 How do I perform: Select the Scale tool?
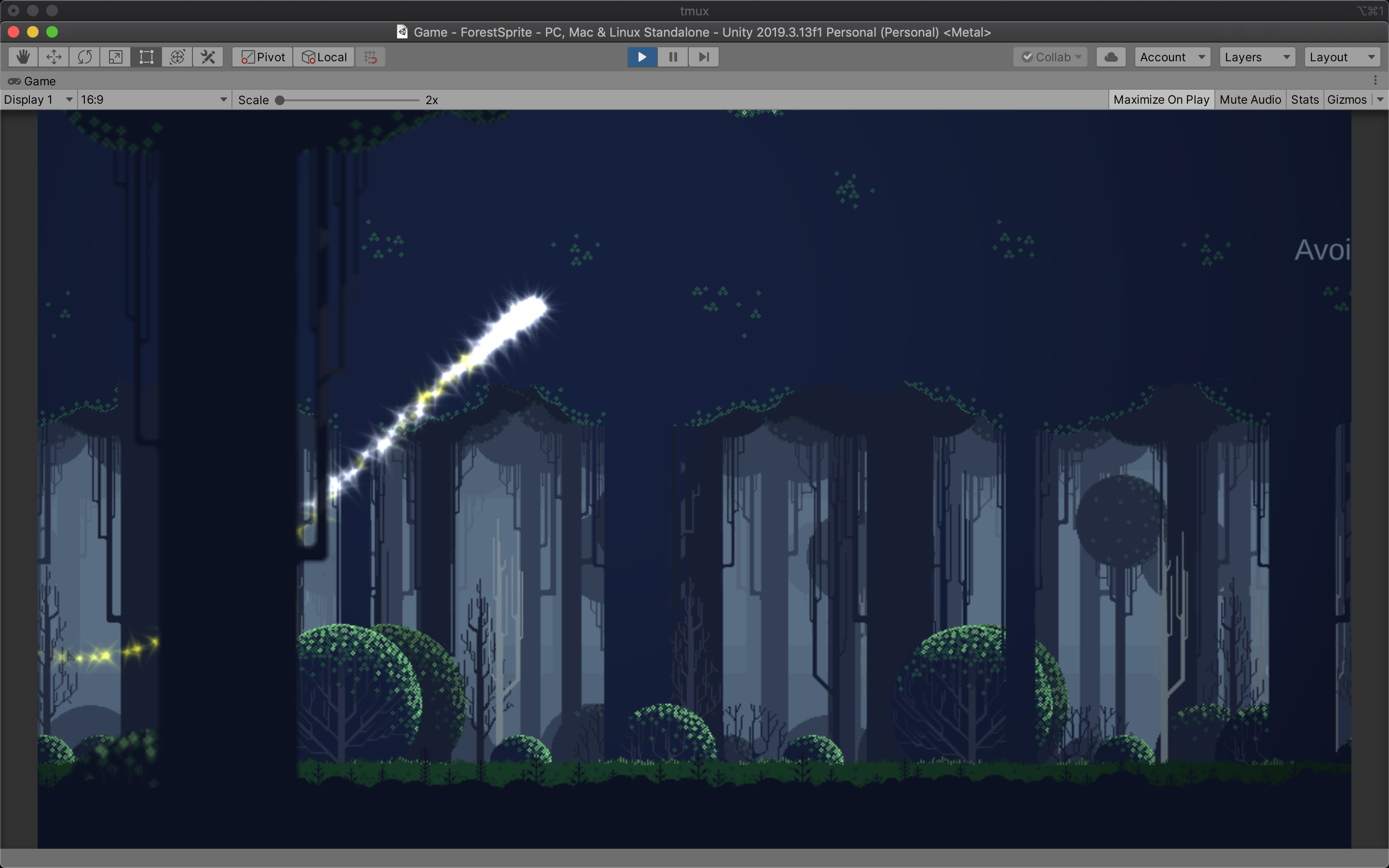115,57
